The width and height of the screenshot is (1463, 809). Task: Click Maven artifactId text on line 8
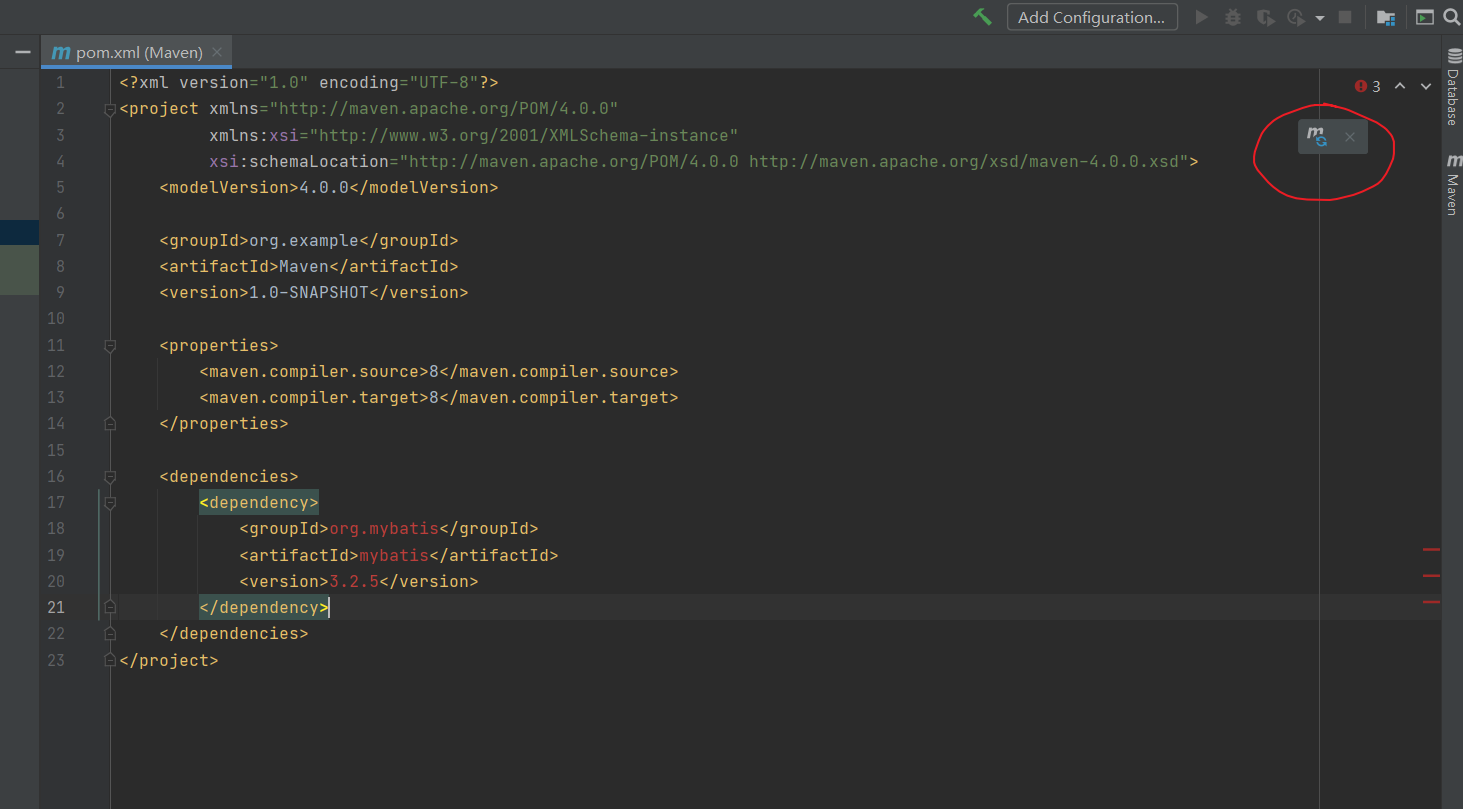304,266
